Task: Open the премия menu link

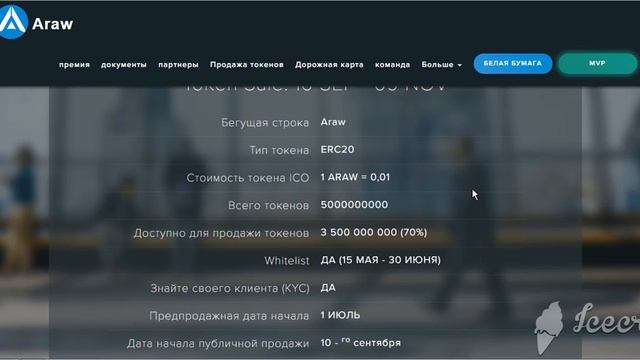Action: point(74,65)
